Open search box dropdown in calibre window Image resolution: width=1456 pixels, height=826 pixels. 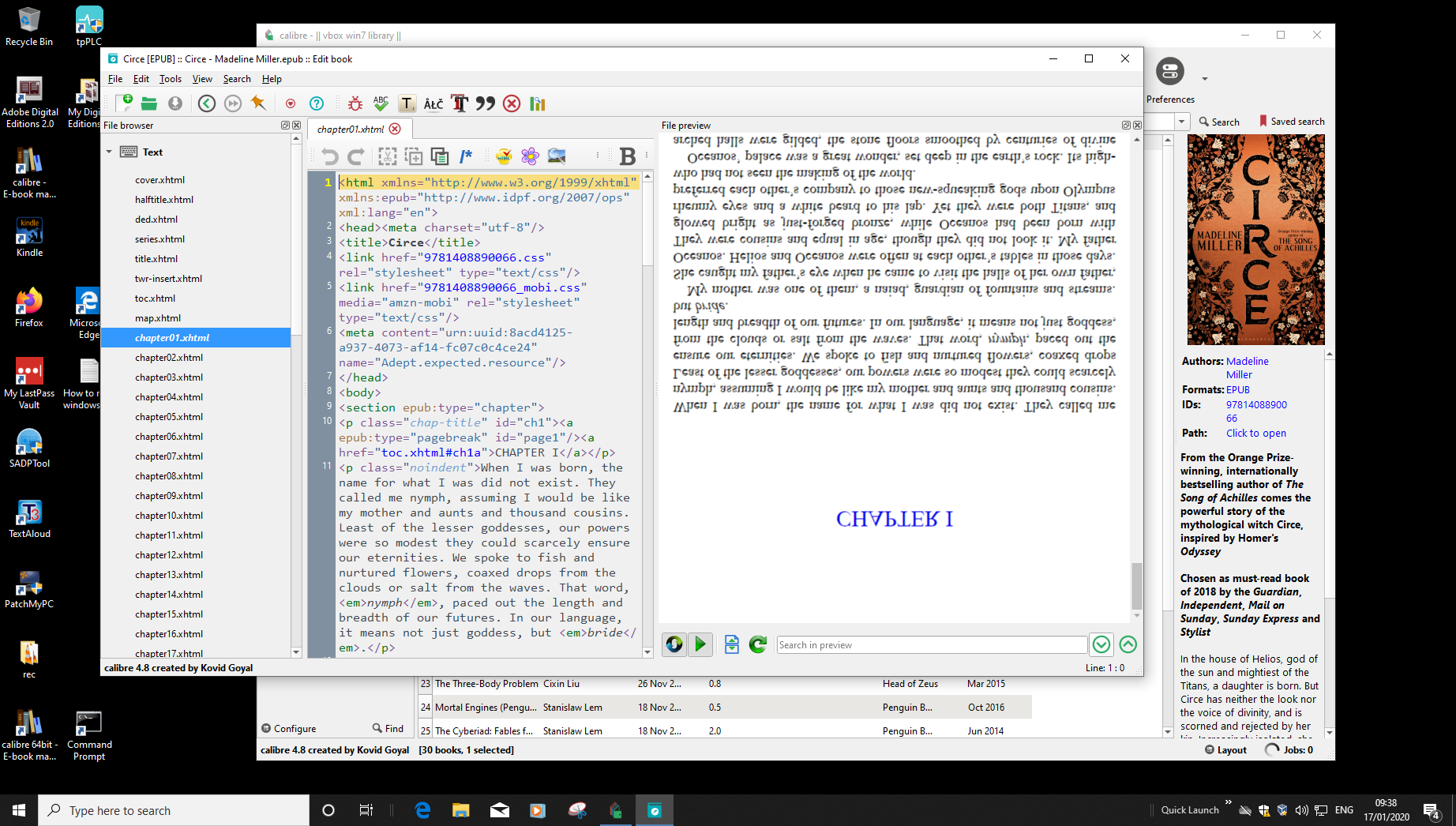click(x=1182, y=122)
